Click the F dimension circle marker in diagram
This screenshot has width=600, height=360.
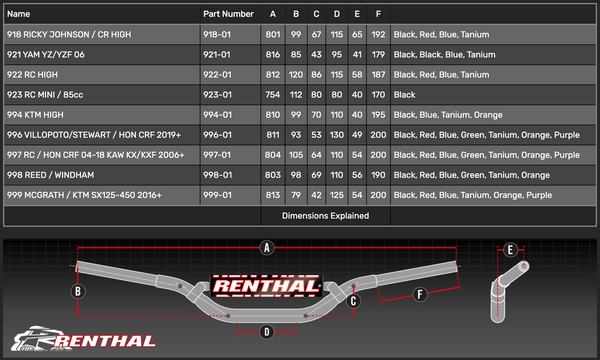[x=420, y=294]
